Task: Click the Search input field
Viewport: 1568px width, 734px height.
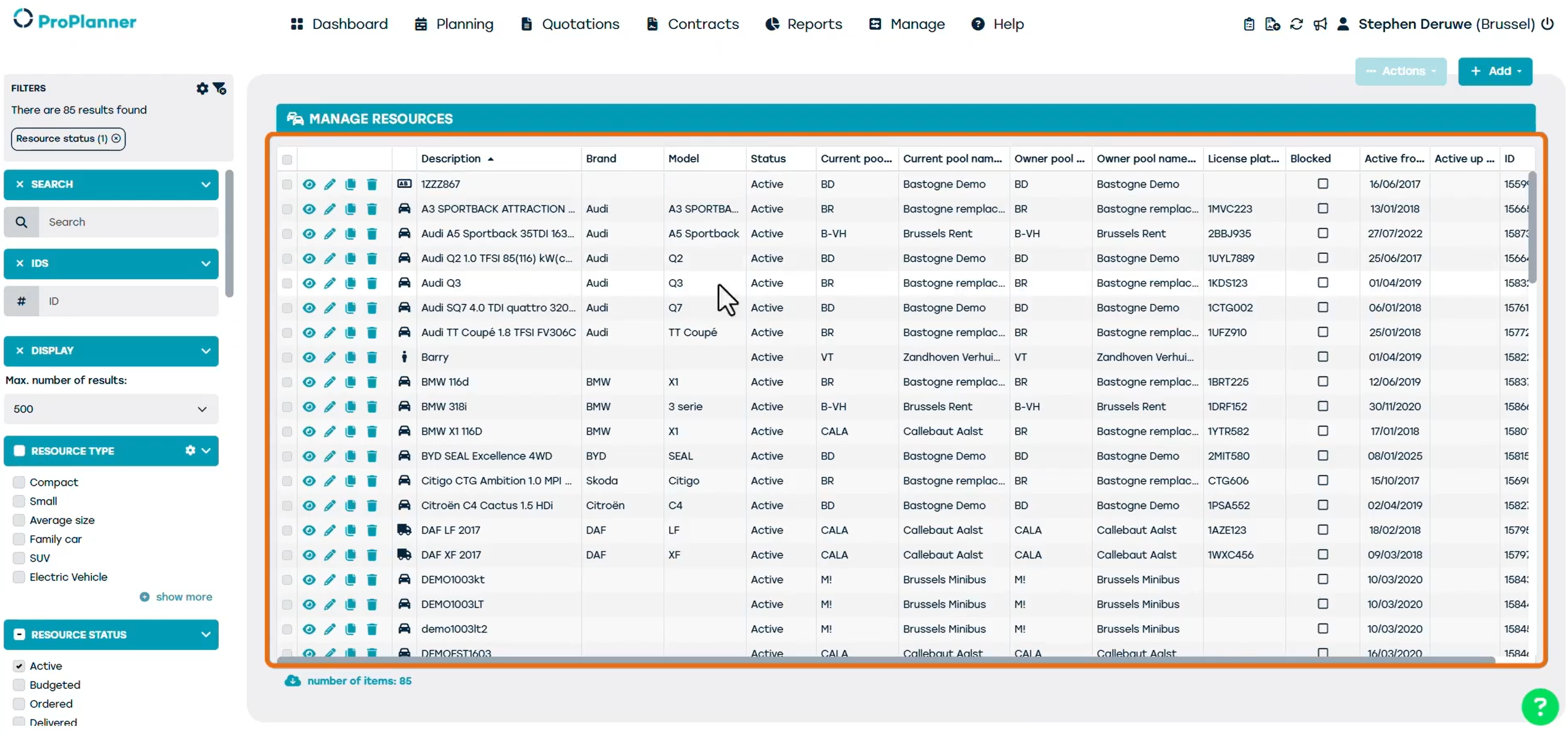Action: pyautogui.click(x=129, y=222)
